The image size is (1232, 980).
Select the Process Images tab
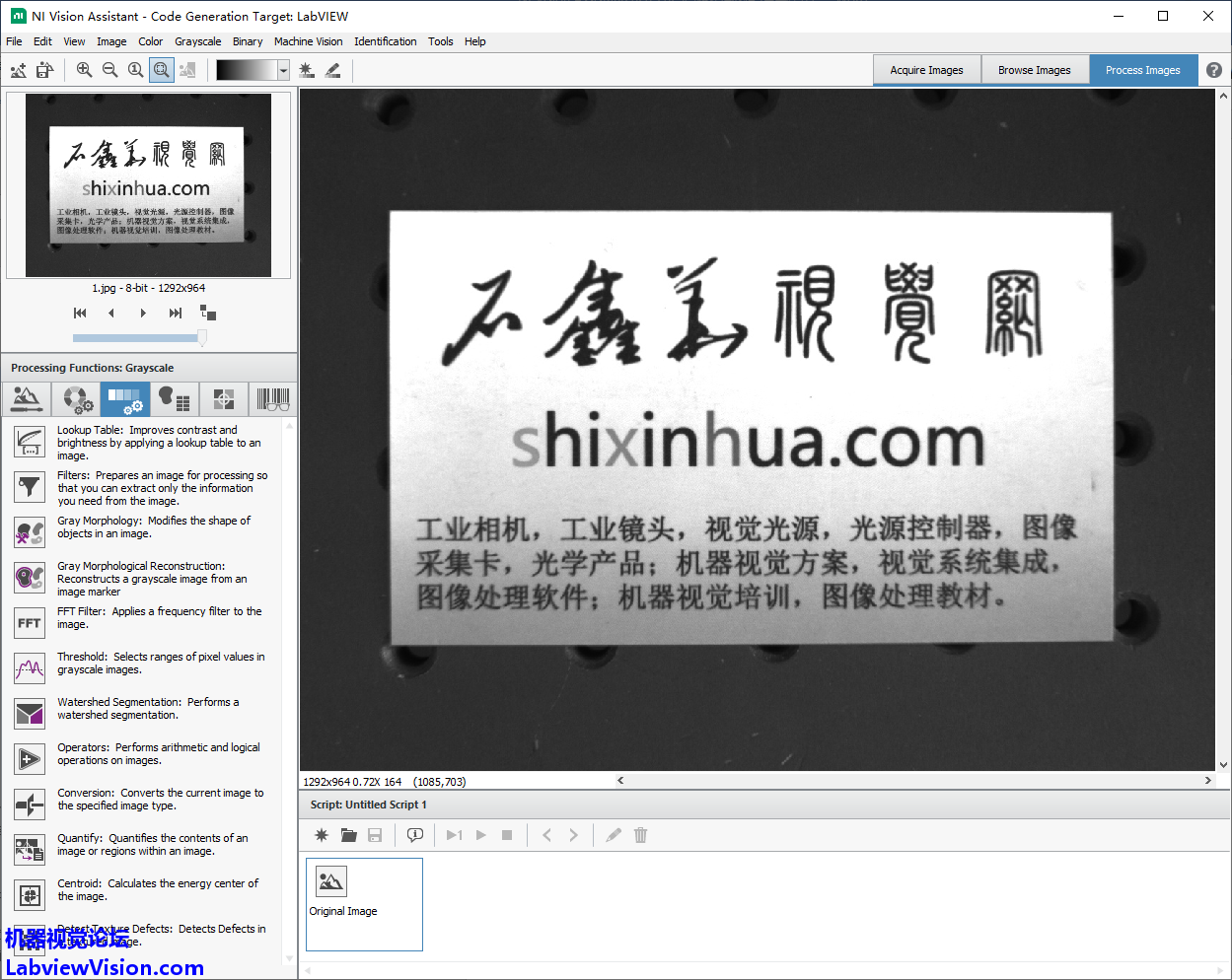coord(1142,70)
